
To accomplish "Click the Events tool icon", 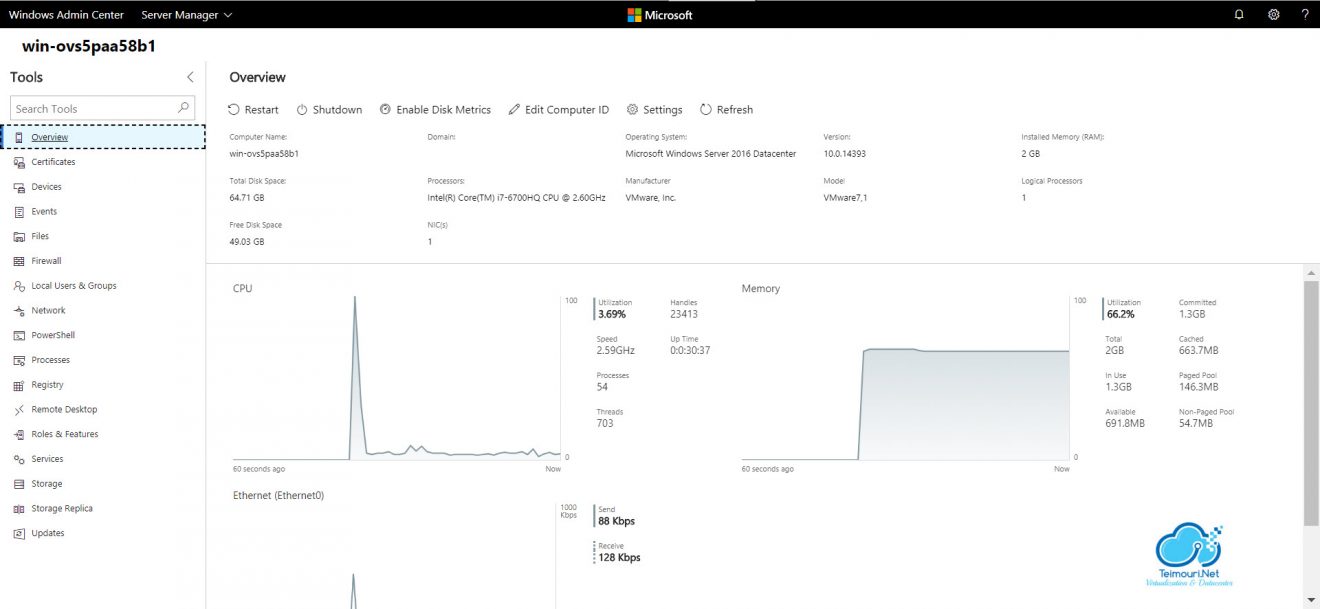I will coord(19,212).
